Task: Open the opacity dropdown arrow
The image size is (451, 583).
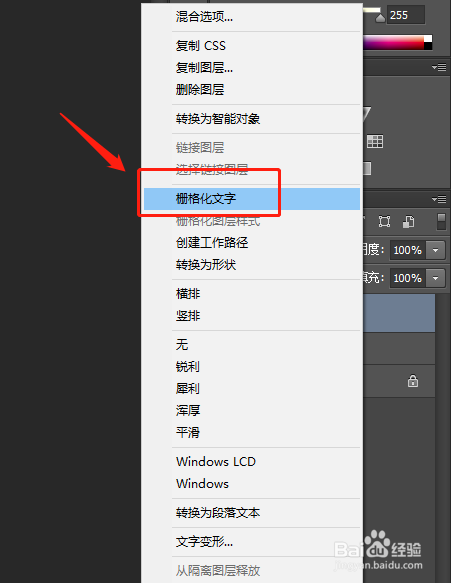Action: (x=435, y=250)
